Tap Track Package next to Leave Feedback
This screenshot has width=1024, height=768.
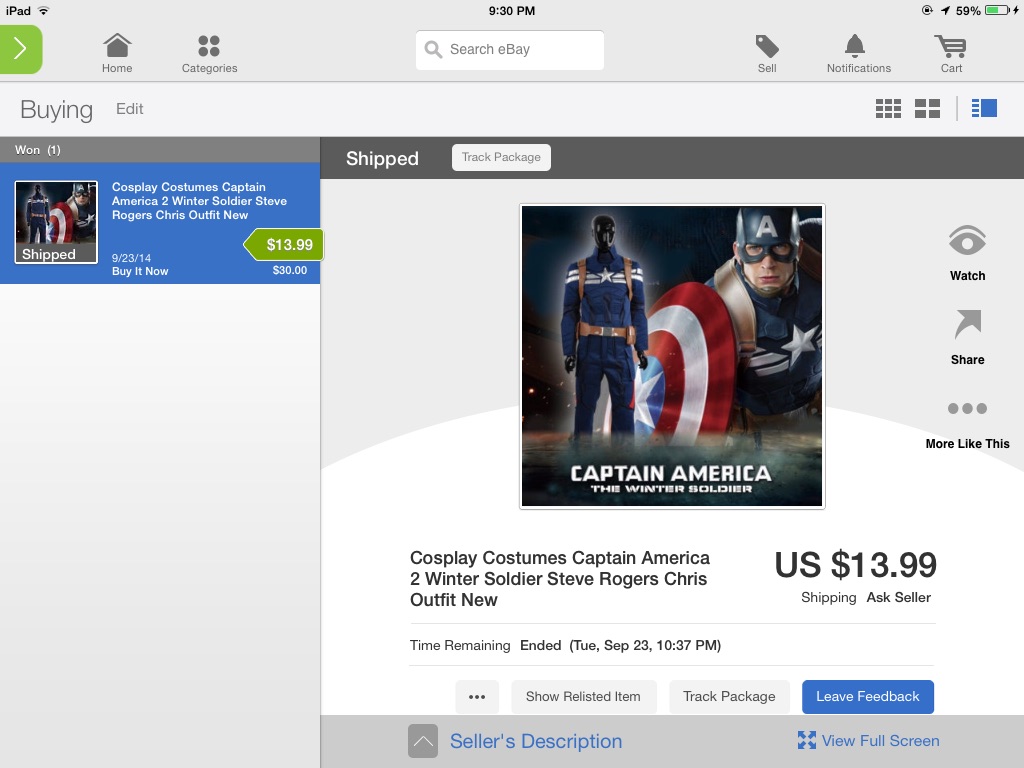[729, 697]
